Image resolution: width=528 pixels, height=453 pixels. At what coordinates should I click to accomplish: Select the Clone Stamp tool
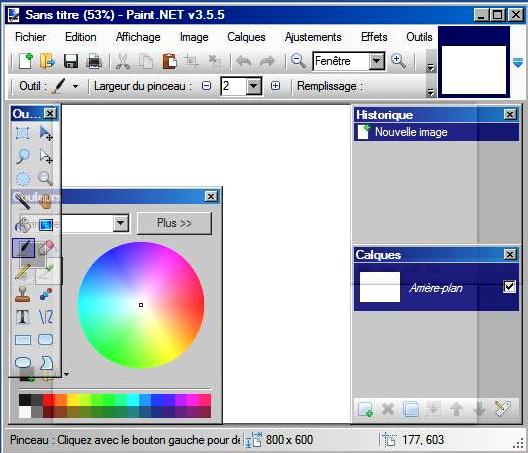[23, 294]
